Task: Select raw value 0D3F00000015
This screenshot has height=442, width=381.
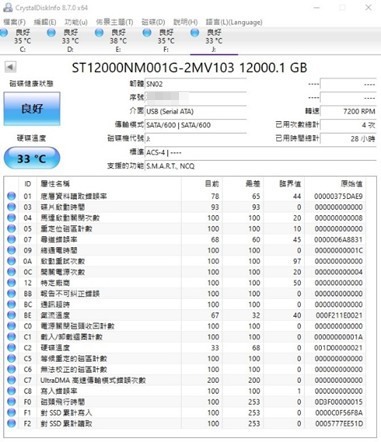Action: coord(338,402)
